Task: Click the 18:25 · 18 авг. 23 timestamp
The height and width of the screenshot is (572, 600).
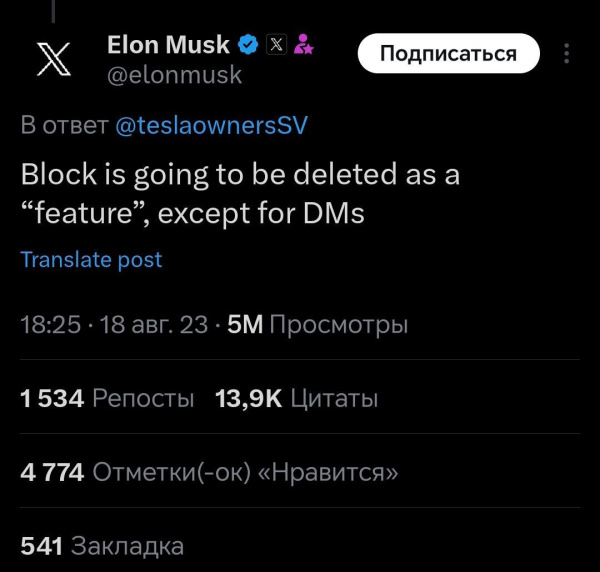Action: [114, 325]
